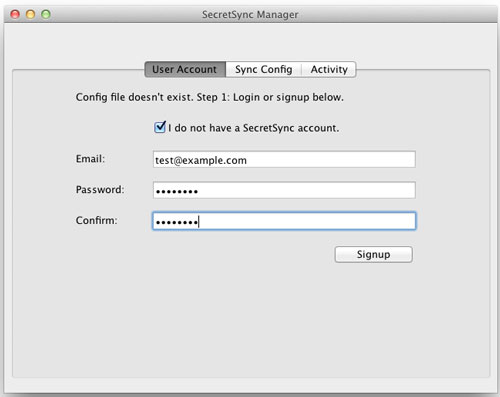Click the "Config file doesn't exist" message
This screenshot has width=500, height=397.
click(210, 97)
